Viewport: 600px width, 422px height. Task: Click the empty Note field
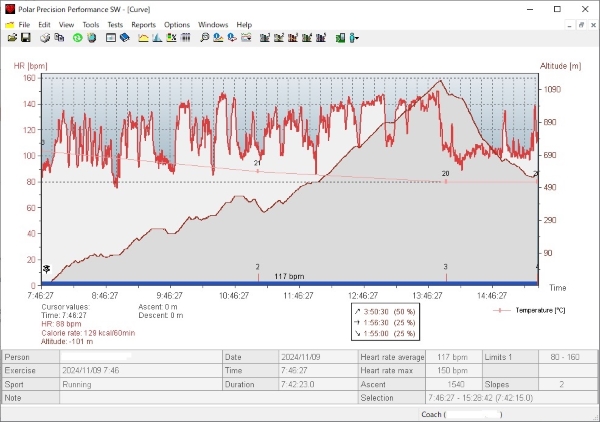(x=209, y=398)
